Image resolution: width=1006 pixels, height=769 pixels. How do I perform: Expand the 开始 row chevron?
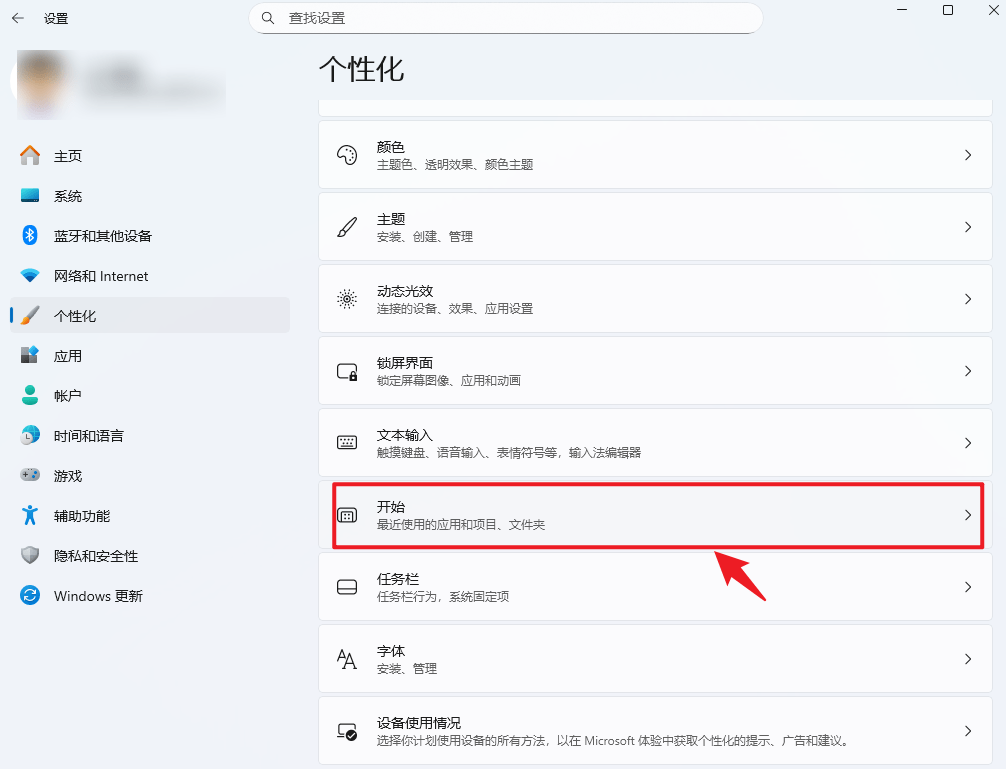click(x=967, y=515)
